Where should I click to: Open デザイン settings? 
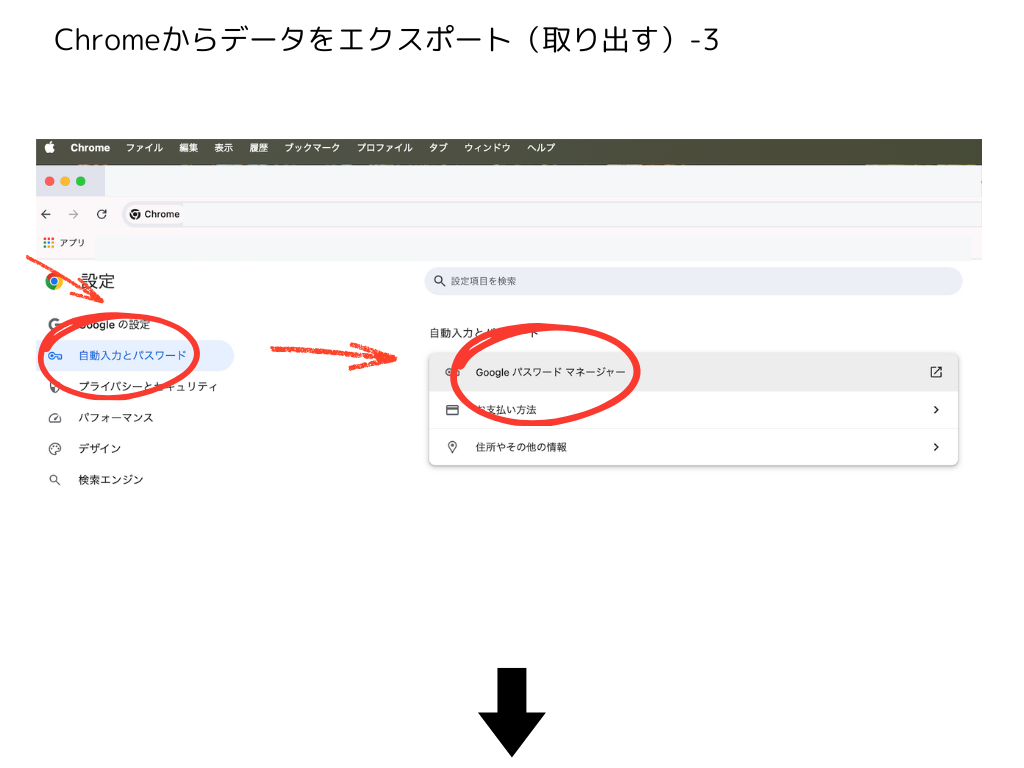99,449
